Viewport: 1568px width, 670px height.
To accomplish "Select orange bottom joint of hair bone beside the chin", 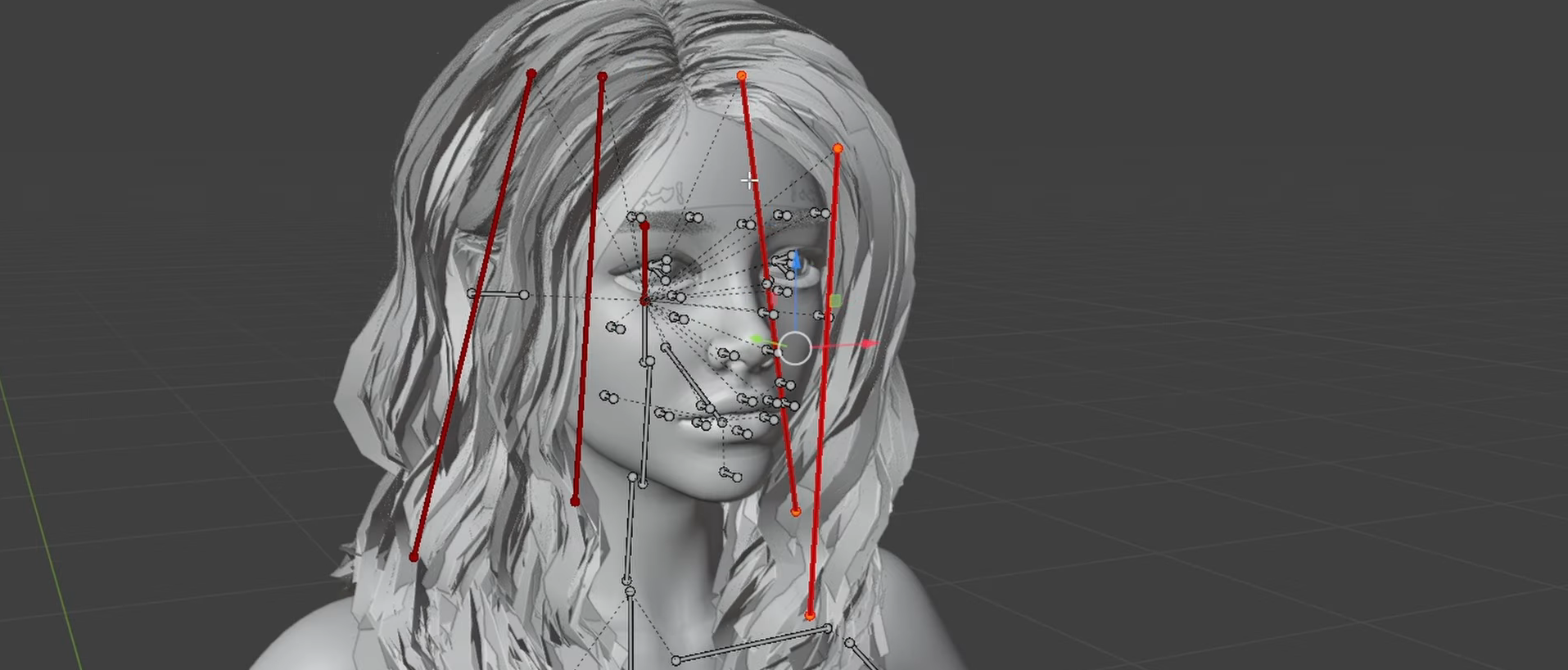I will tap(796, 511).
